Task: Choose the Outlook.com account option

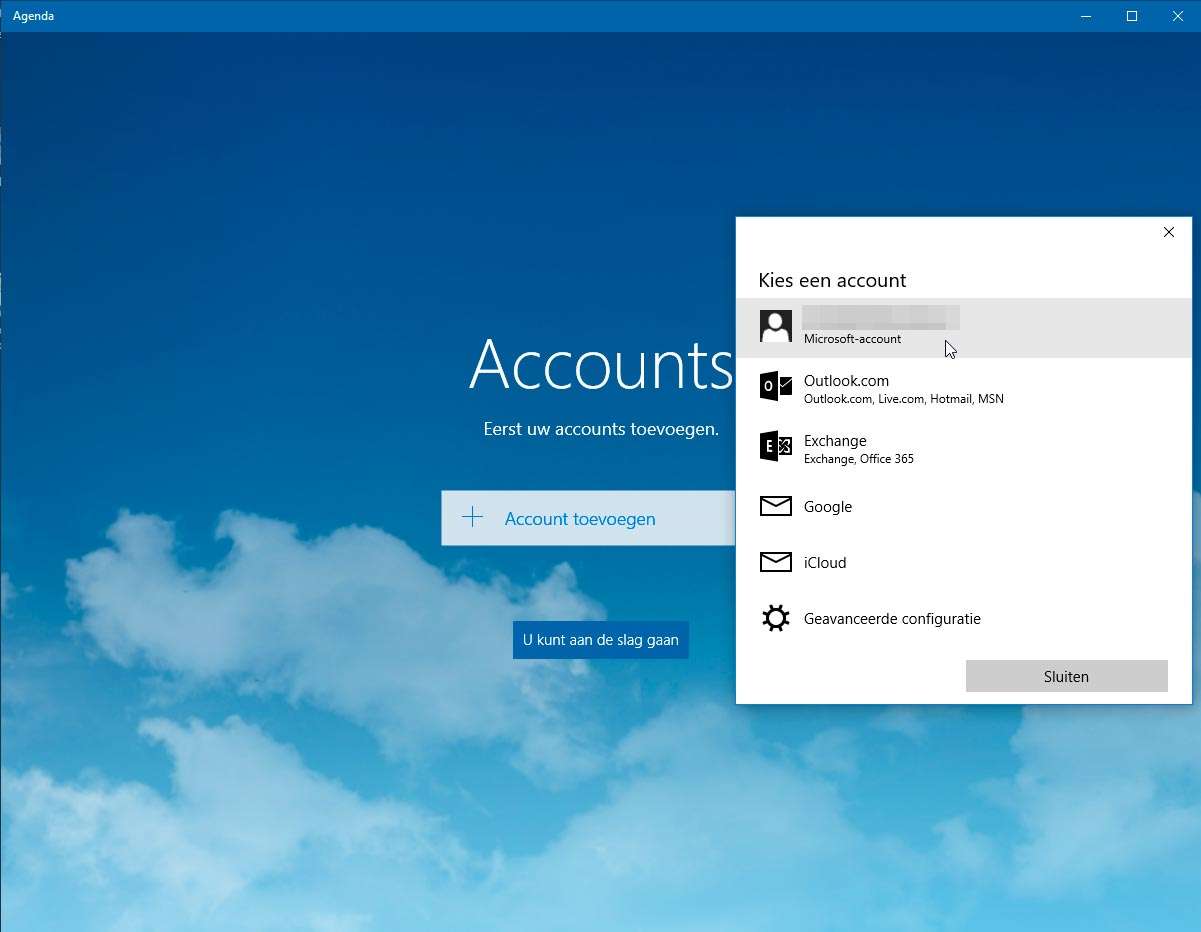Action: point(964,387)
